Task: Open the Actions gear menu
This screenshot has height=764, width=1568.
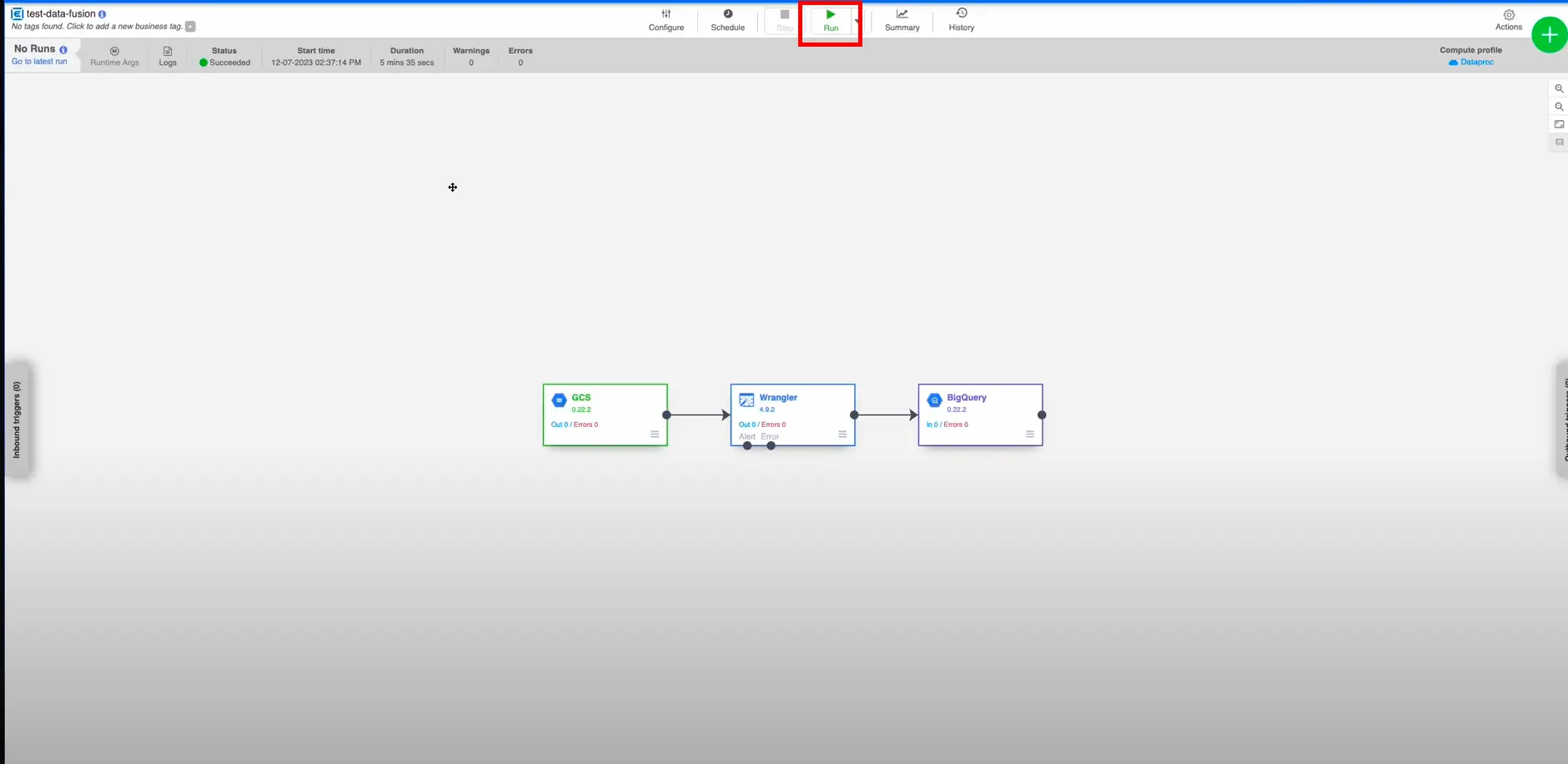Action: [1508, 20]
